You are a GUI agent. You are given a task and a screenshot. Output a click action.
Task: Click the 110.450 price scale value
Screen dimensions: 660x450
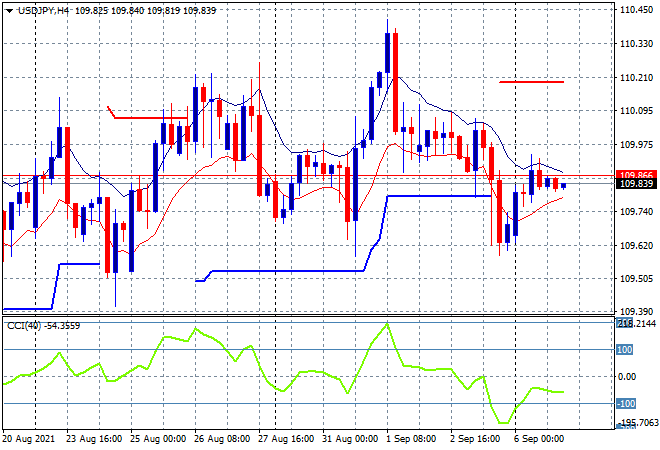click(636, 10)
